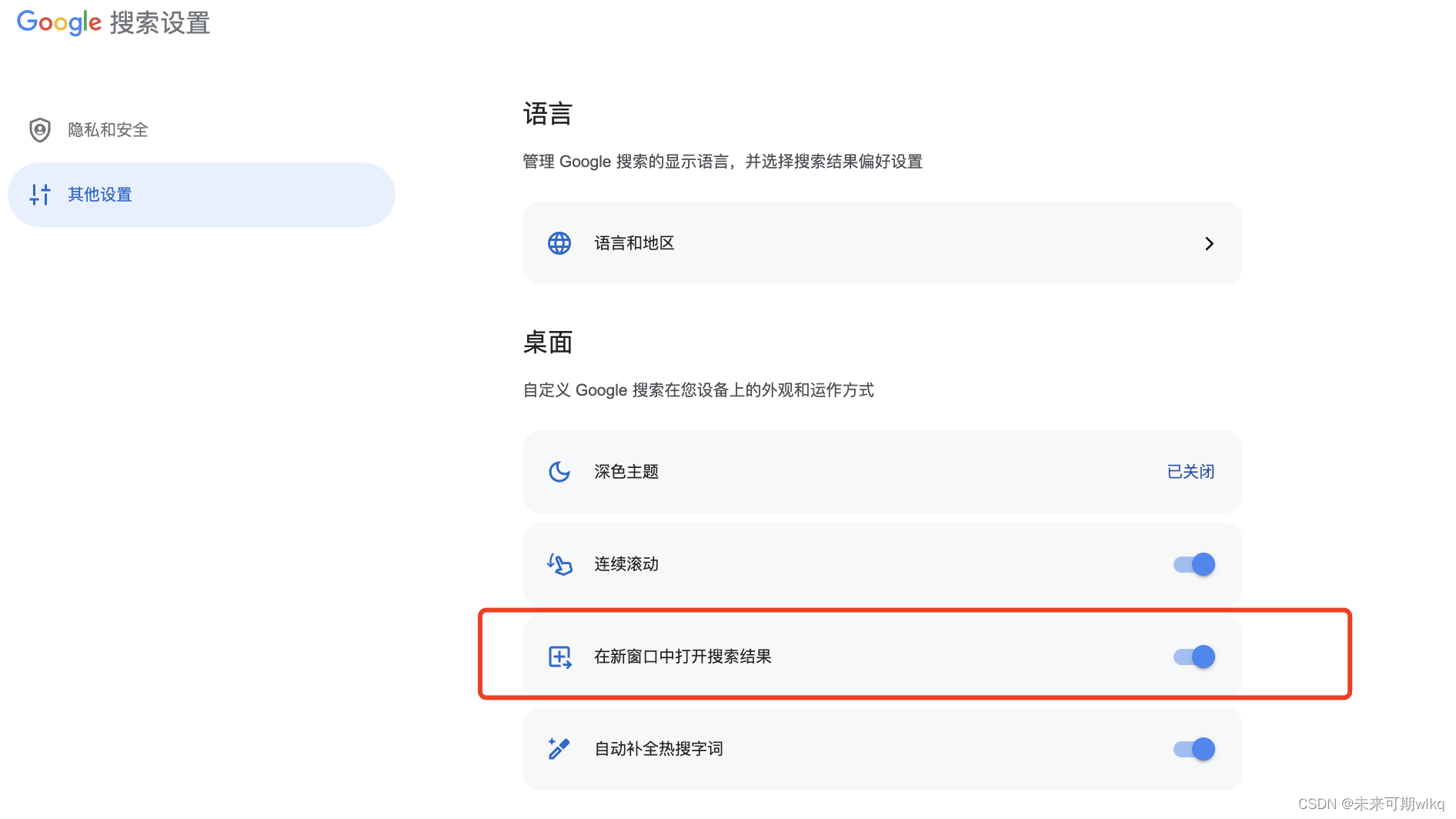Click the 在新窗口中打开搜索结果 label
Viewport: 1456px width, 819px height.
[x=683, y=657]
